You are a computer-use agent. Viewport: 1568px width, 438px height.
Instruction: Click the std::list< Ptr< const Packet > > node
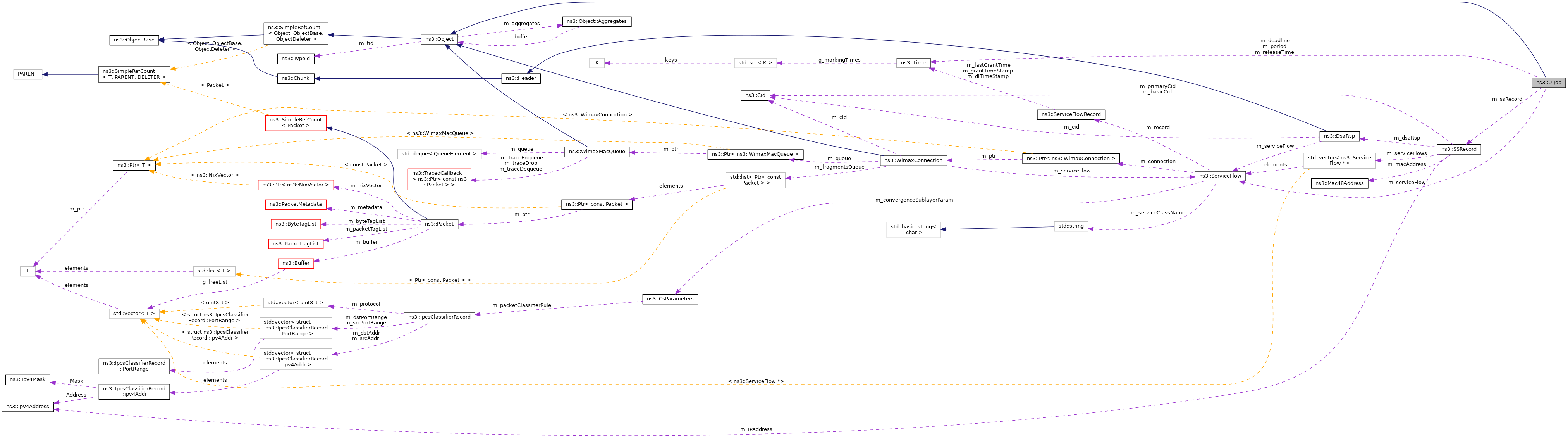(755, 180)
